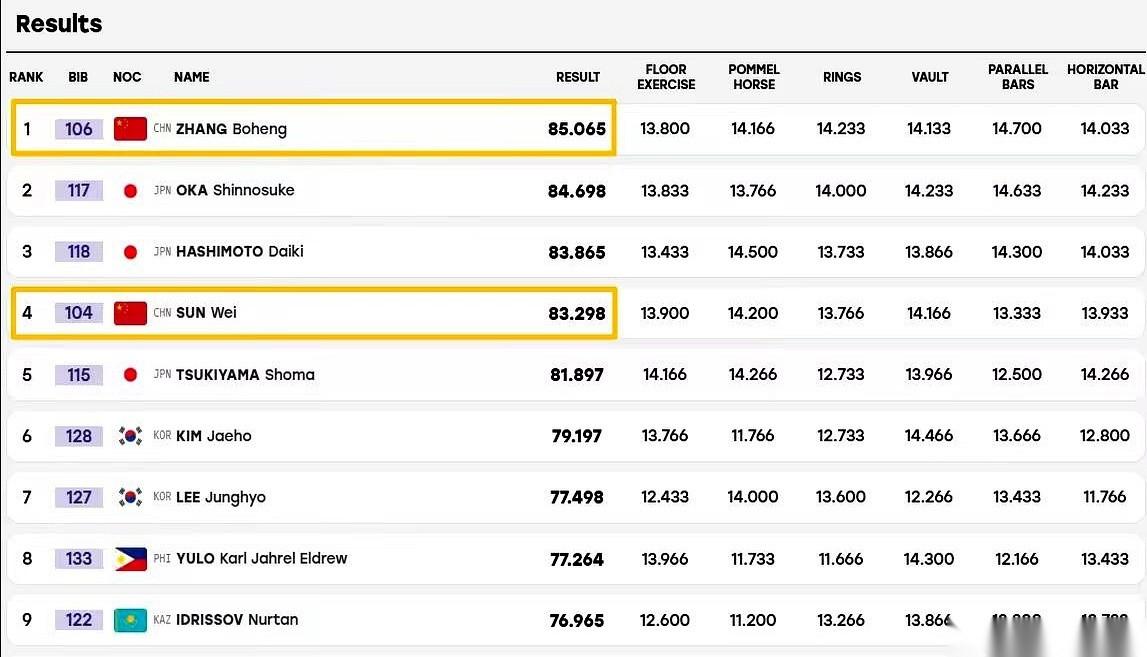The image size is (1147, 657).
Task: Click bib number 133 badge
Action: pyautogui.click(x=79, y=559)
